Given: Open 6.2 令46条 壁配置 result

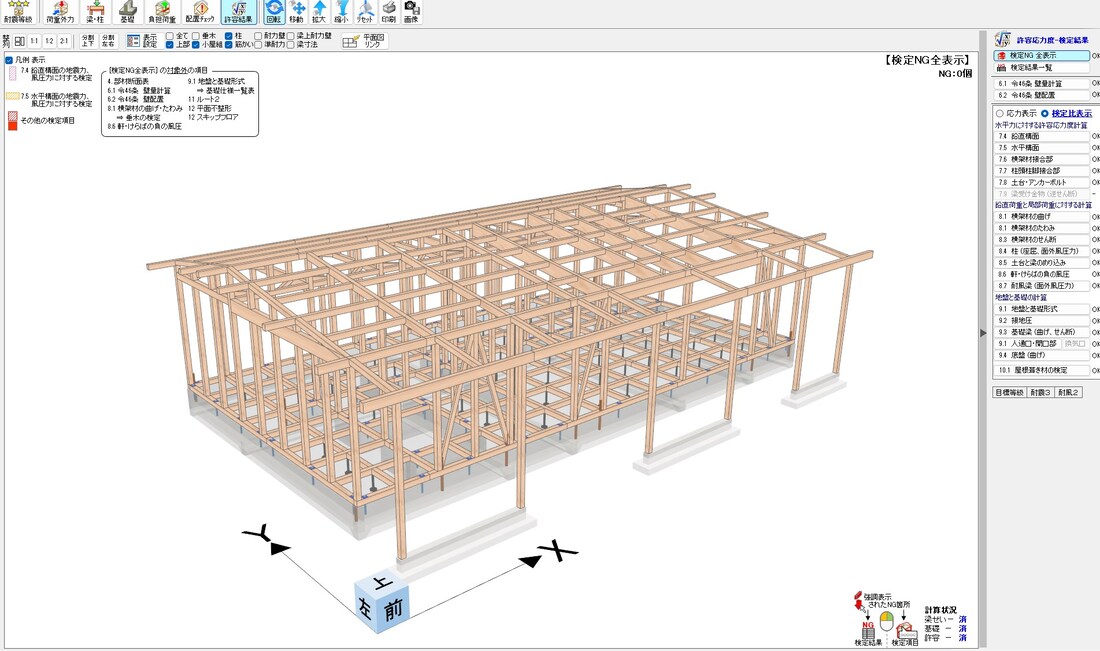Looking at the screenshot, I should pyautogui.click(x=1042, y=95).
